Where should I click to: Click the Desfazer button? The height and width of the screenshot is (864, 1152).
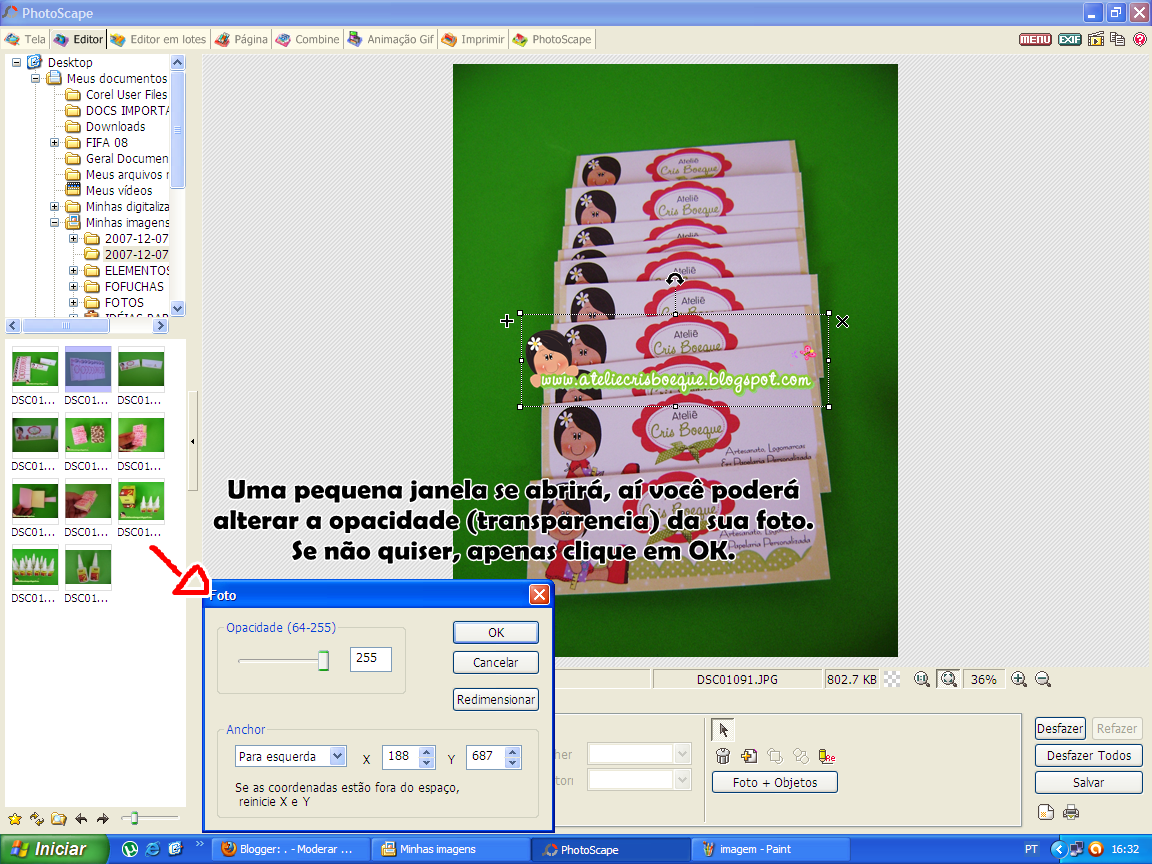1060,729
